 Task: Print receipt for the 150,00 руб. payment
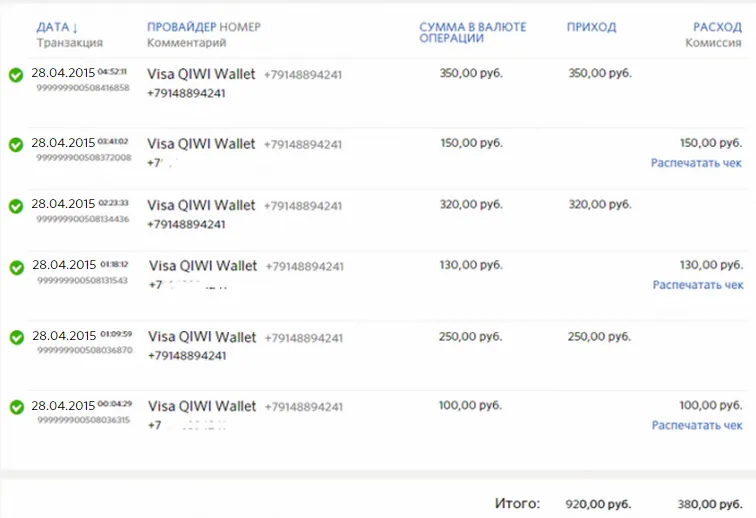pyautogui.click(x=696, y=163)
